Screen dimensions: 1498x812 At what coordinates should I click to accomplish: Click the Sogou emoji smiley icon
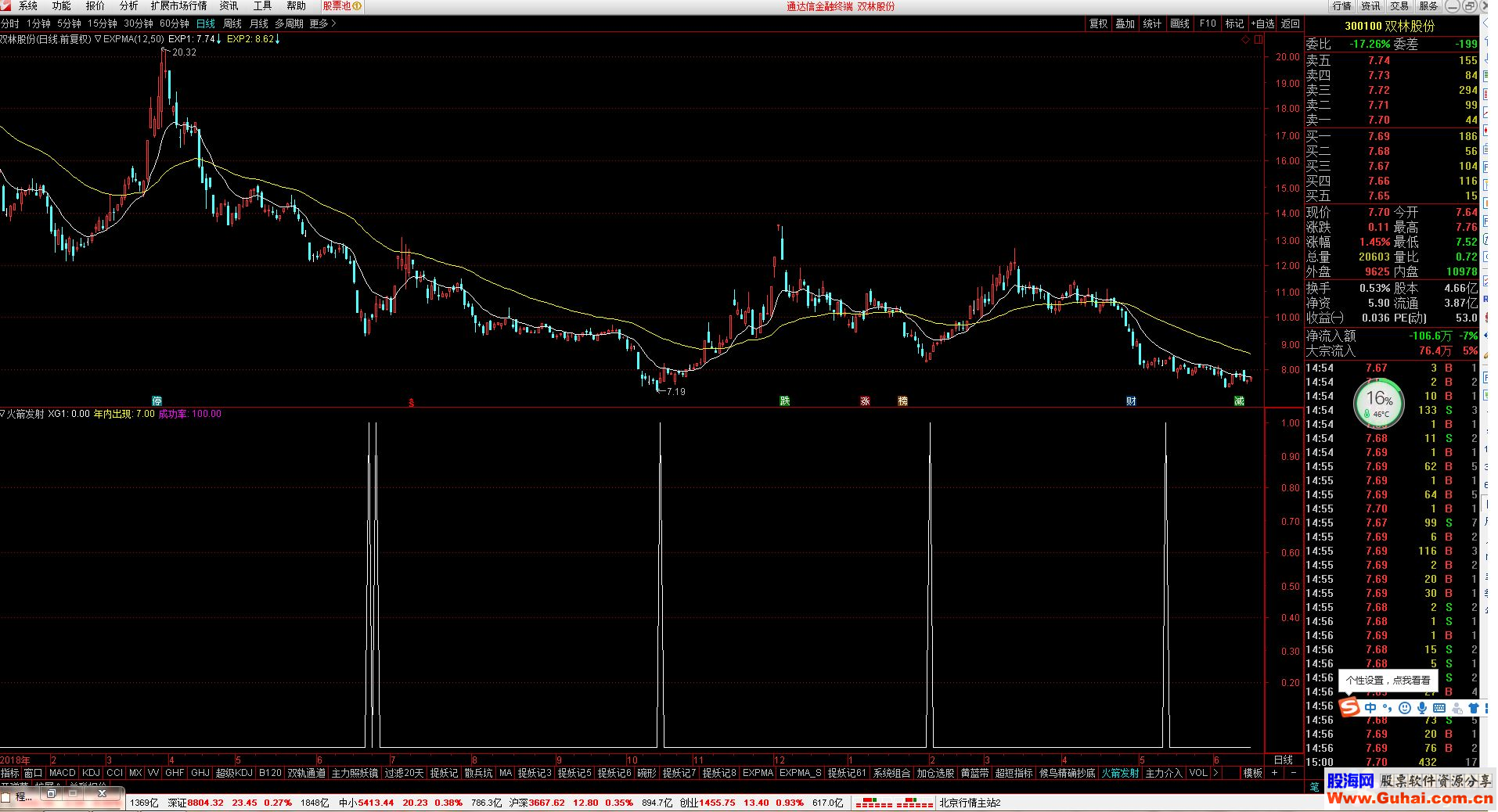1405,708
